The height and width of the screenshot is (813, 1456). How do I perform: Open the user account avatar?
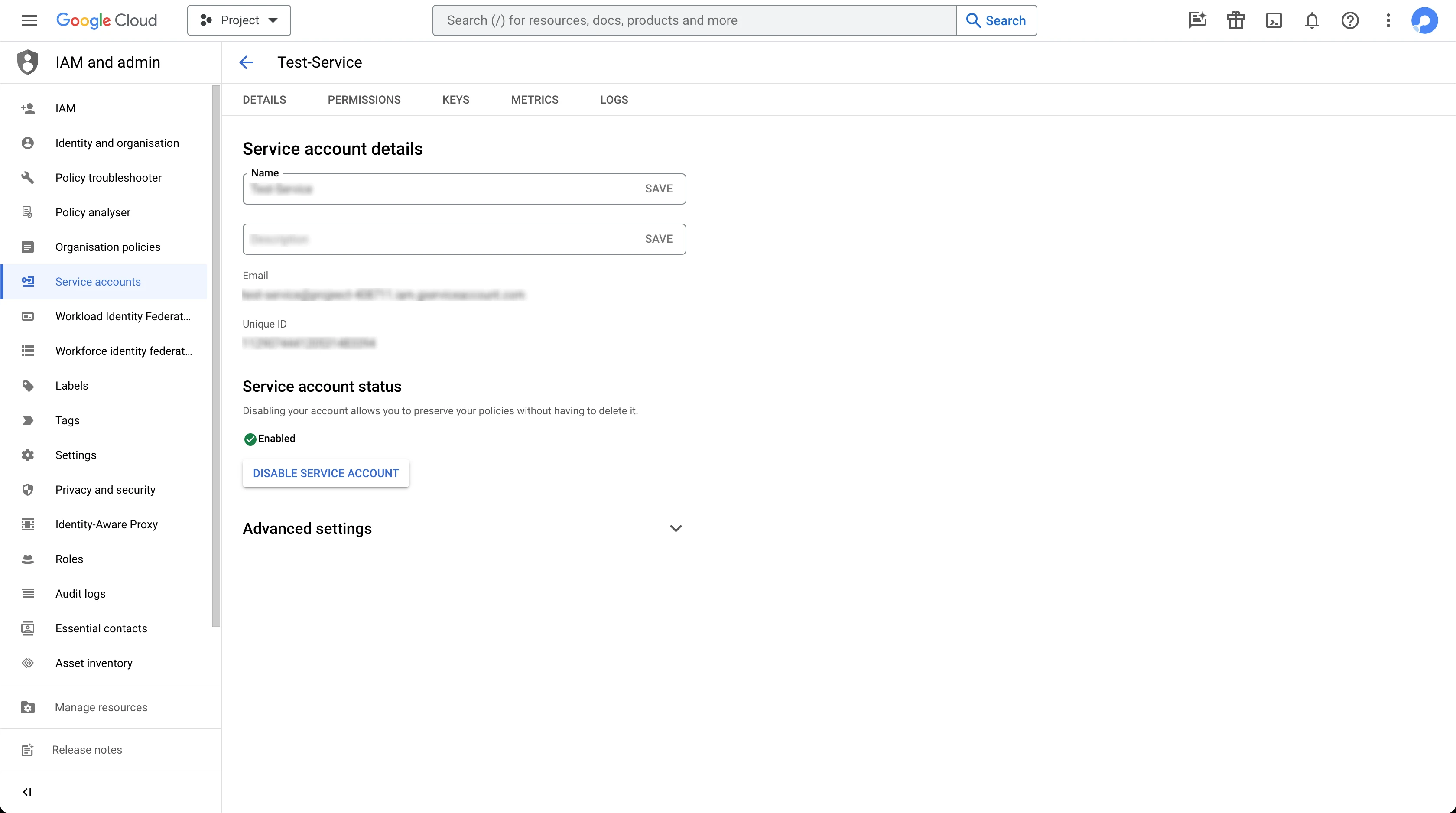pyautogui.click(x=1424, y=20)
